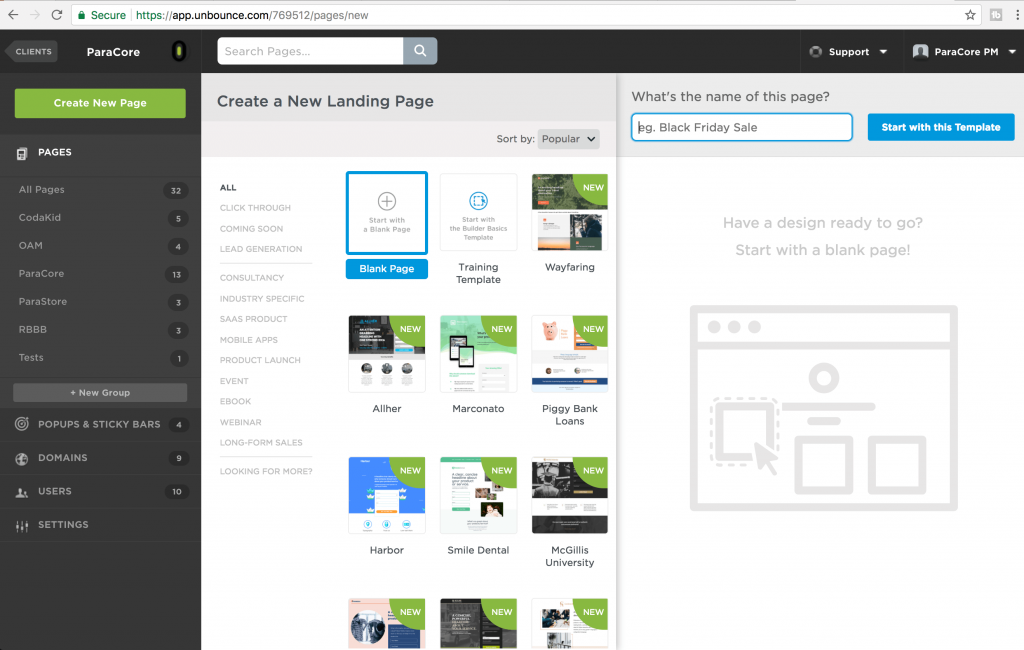
Task: Select the Blank Page template thumbnail
Action: [x=387, y=212]
